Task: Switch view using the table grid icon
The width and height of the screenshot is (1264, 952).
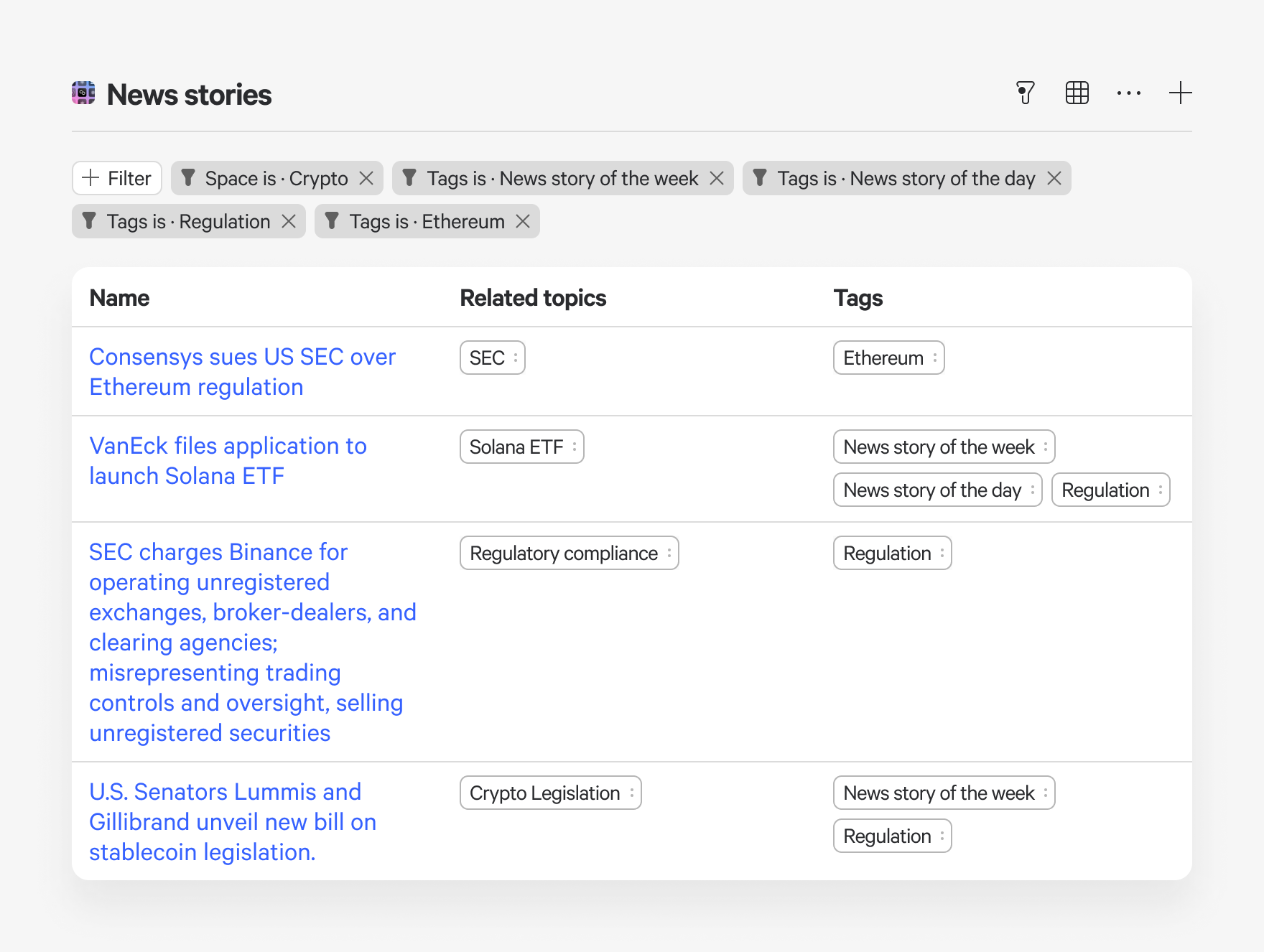Action: [x=1077, y=93]
